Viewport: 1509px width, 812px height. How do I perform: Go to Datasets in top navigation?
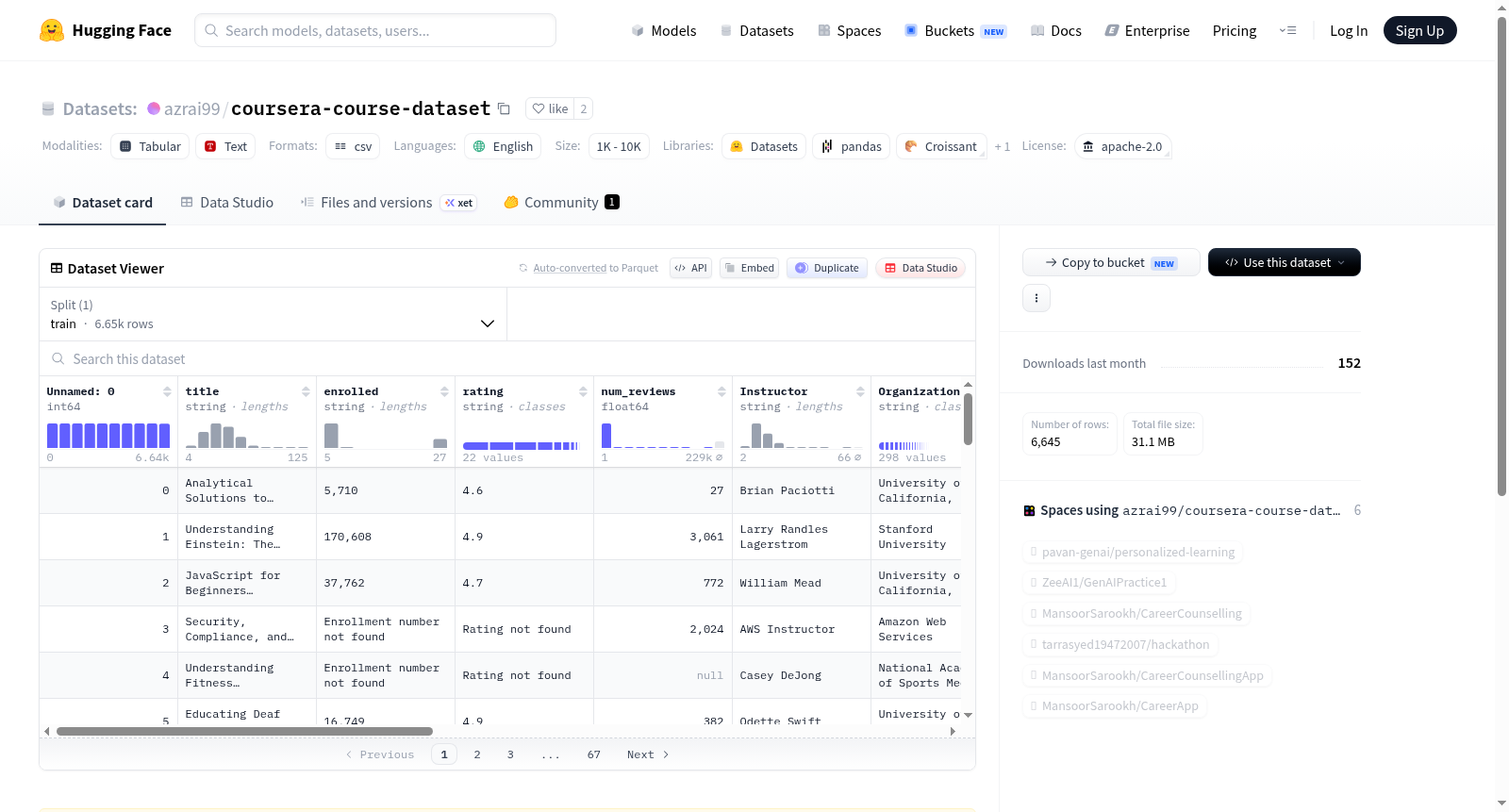[756, 30]
